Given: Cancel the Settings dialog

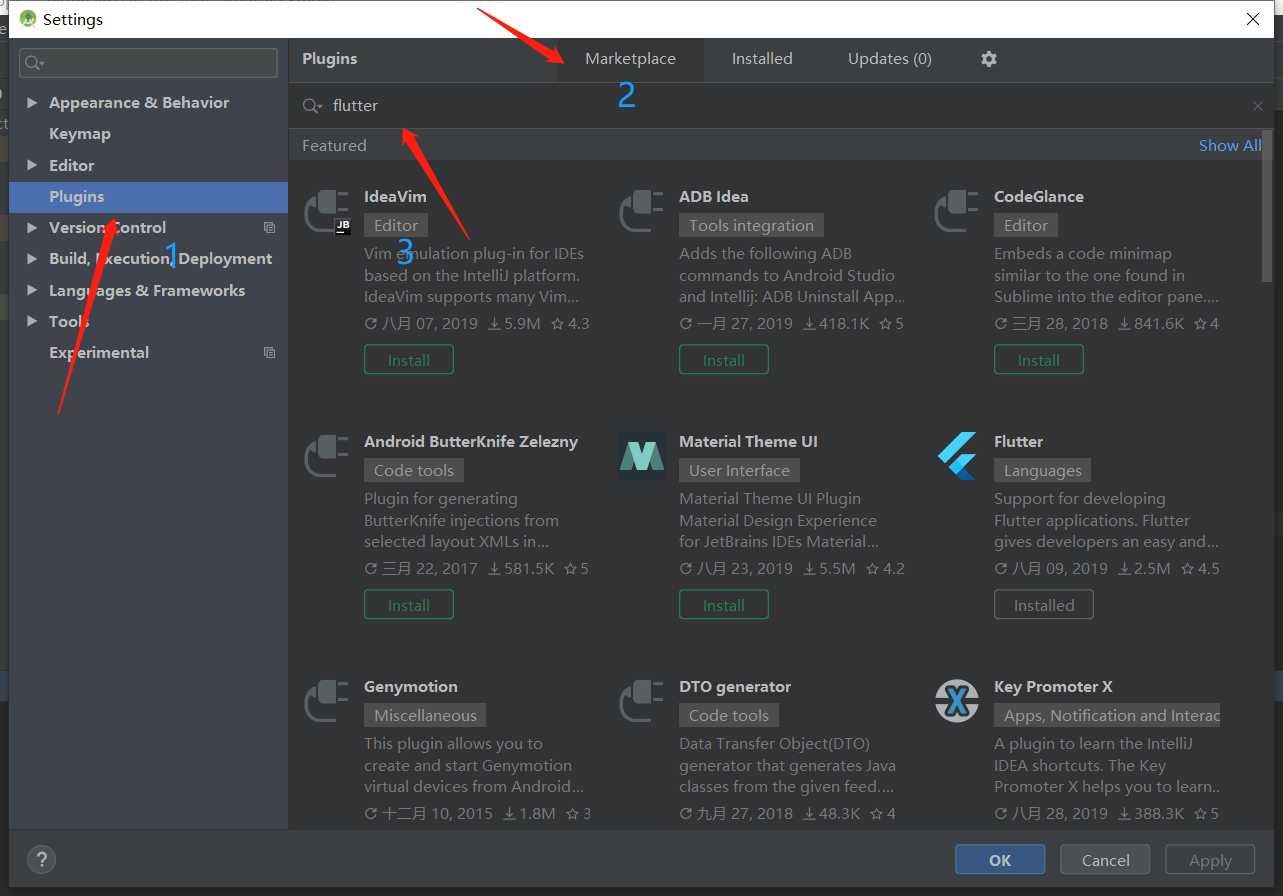Looking at the screenshot, I should point(1106,860).
